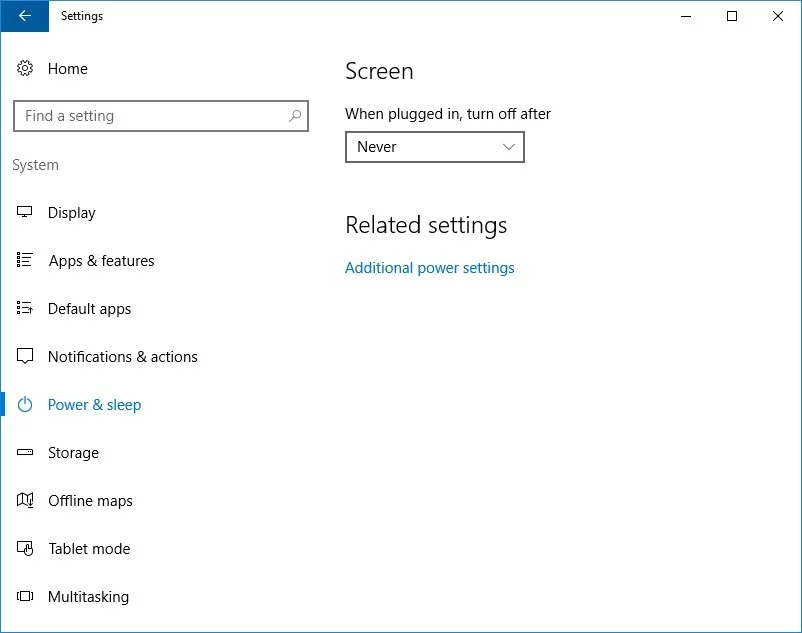Click the dropdown chevron next to Never
Screen dimensions: 802x633
click(507, 147)
